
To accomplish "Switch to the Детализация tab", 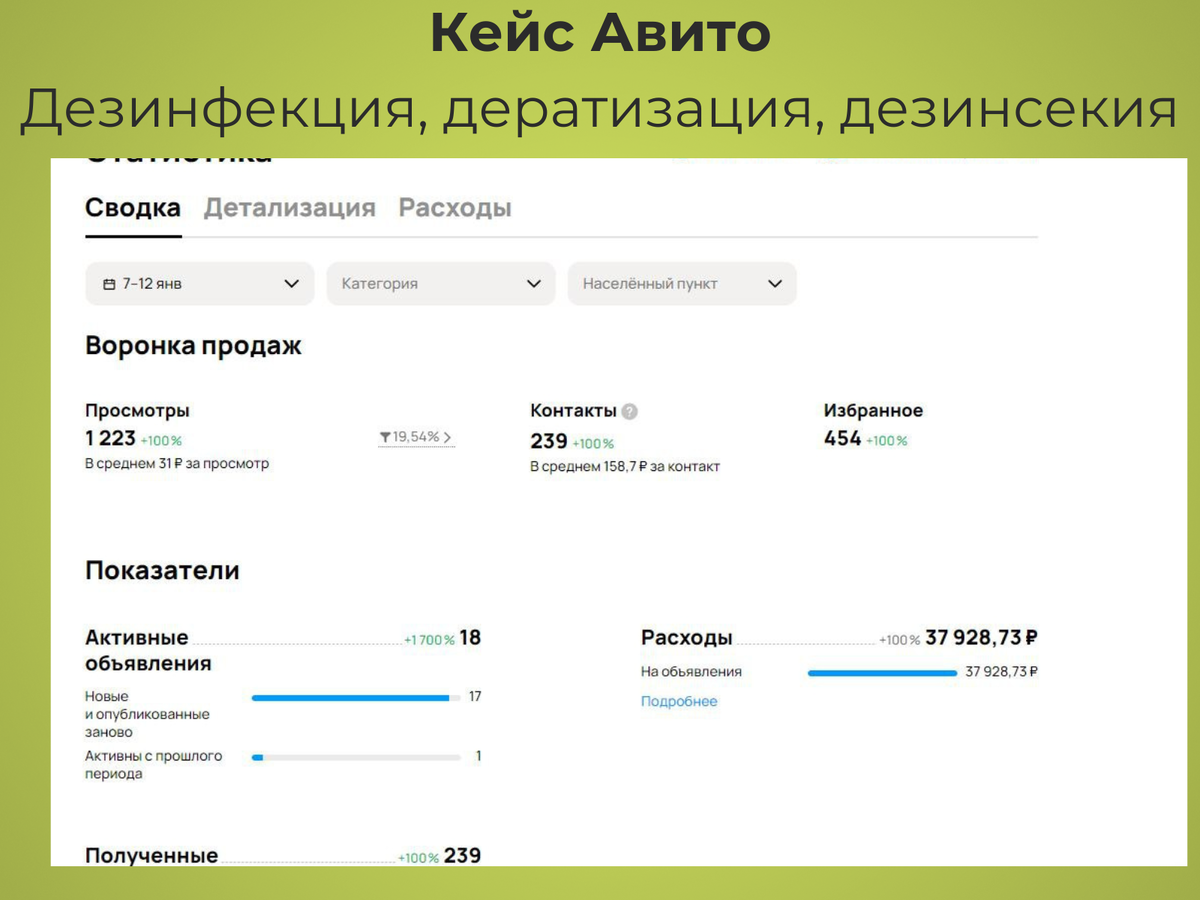I will (x=290, y=208).
